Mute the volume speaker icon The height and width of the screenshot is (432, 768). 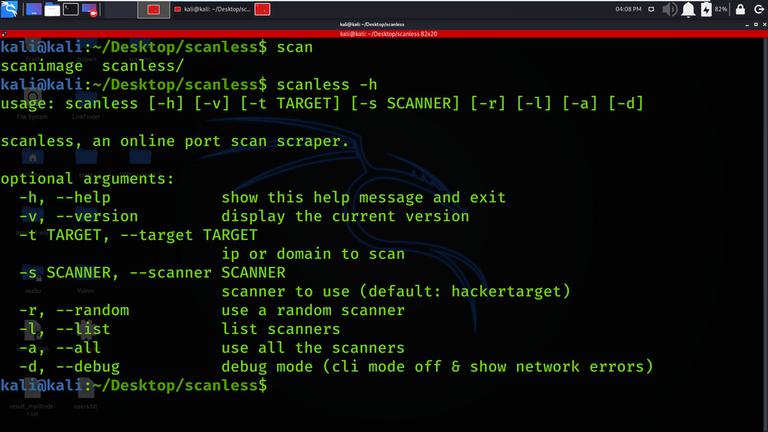tap(670, 9)
